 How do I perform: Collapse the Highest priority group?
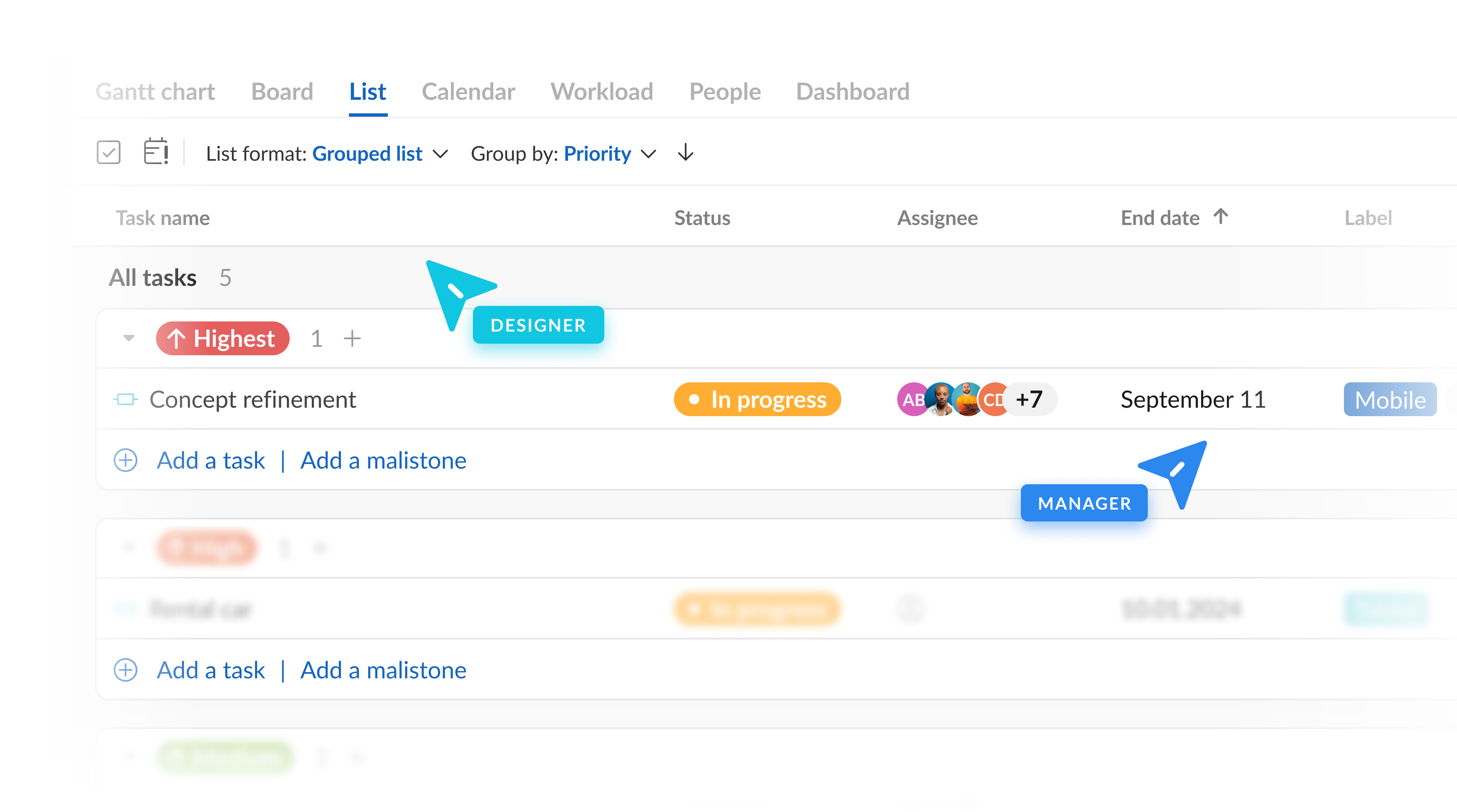pyautogui.click(x=129, y=338)
